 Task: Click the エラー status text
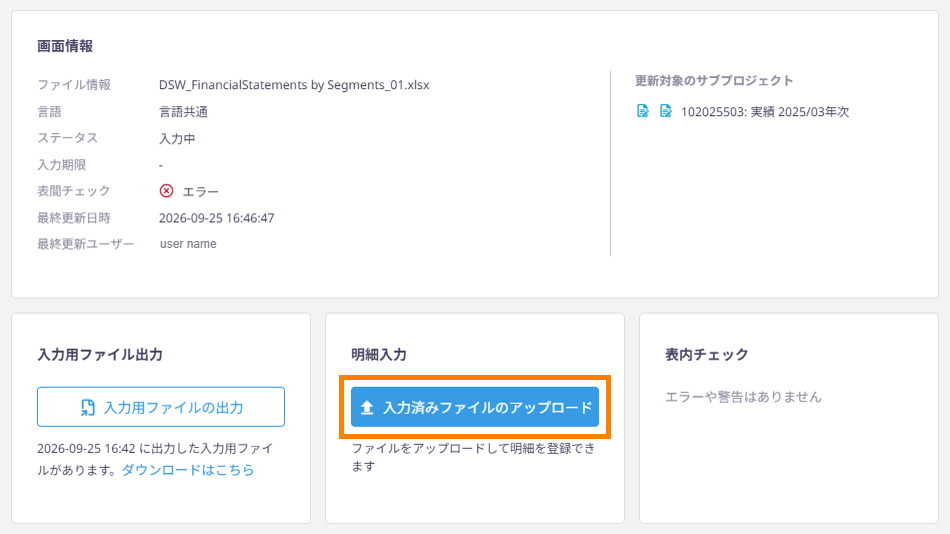click(x=201, y=192)
